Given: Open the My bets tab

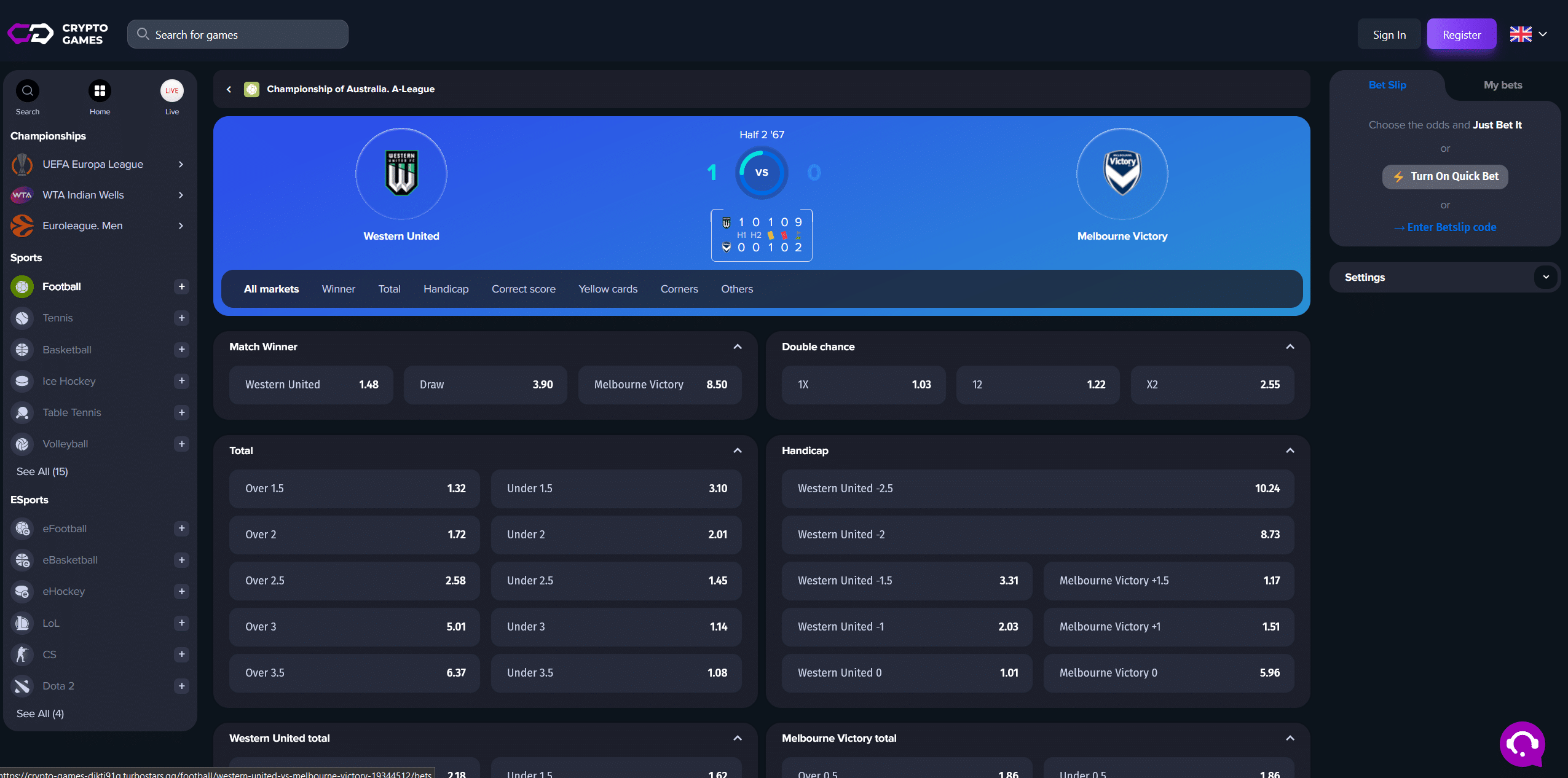Looking at the screenshot, I should [1502, 85].
